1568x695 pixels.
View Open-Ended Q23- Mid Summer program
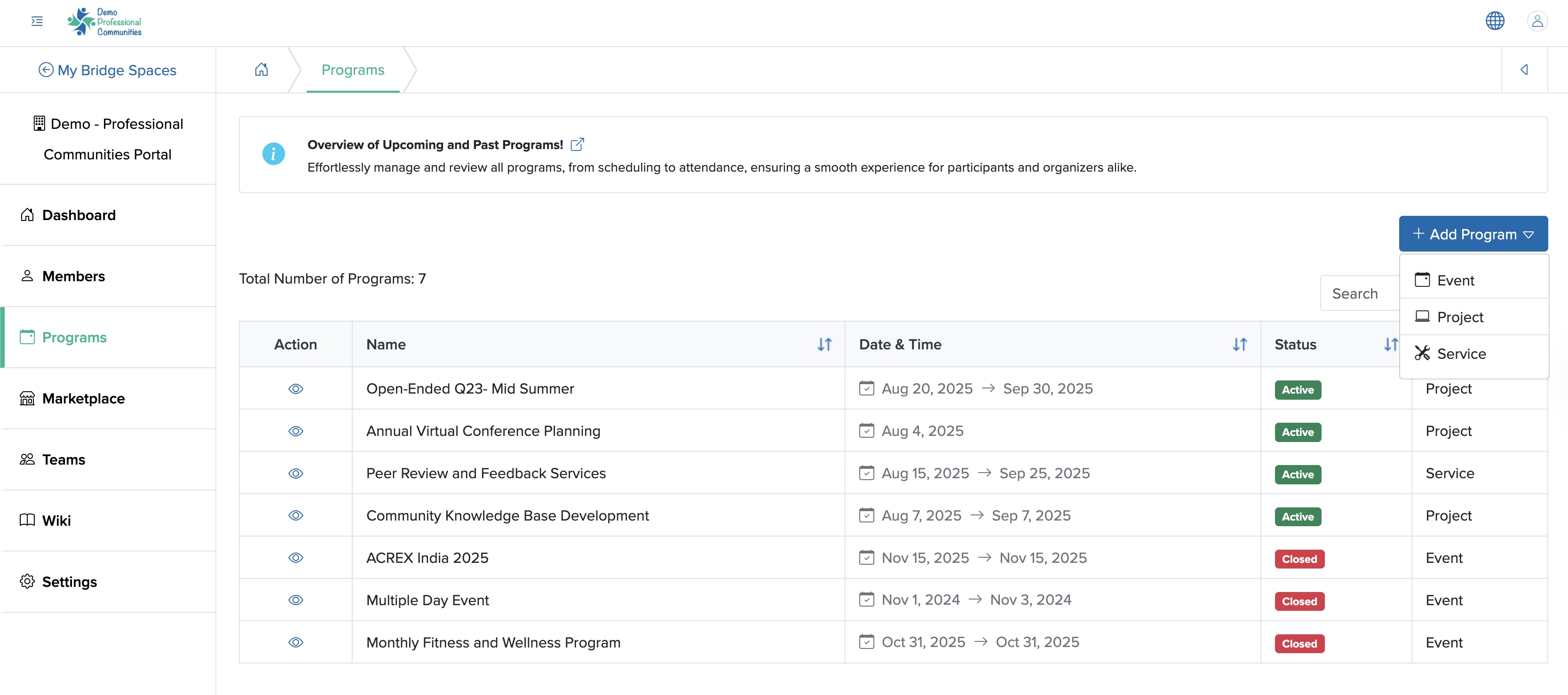(x=296, y=389)
